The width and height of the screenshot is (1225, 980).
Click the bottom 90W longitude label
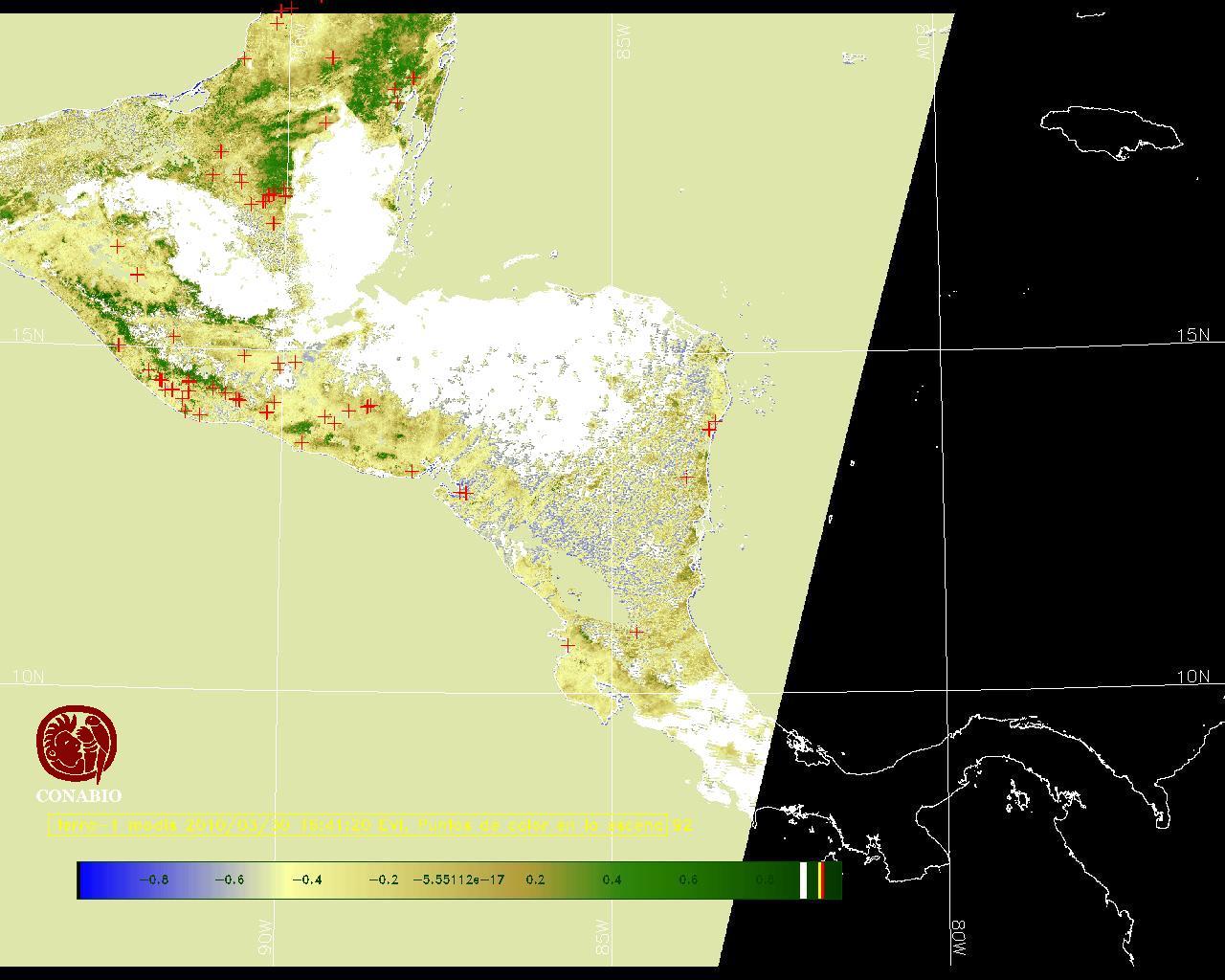tap(265, 937)
